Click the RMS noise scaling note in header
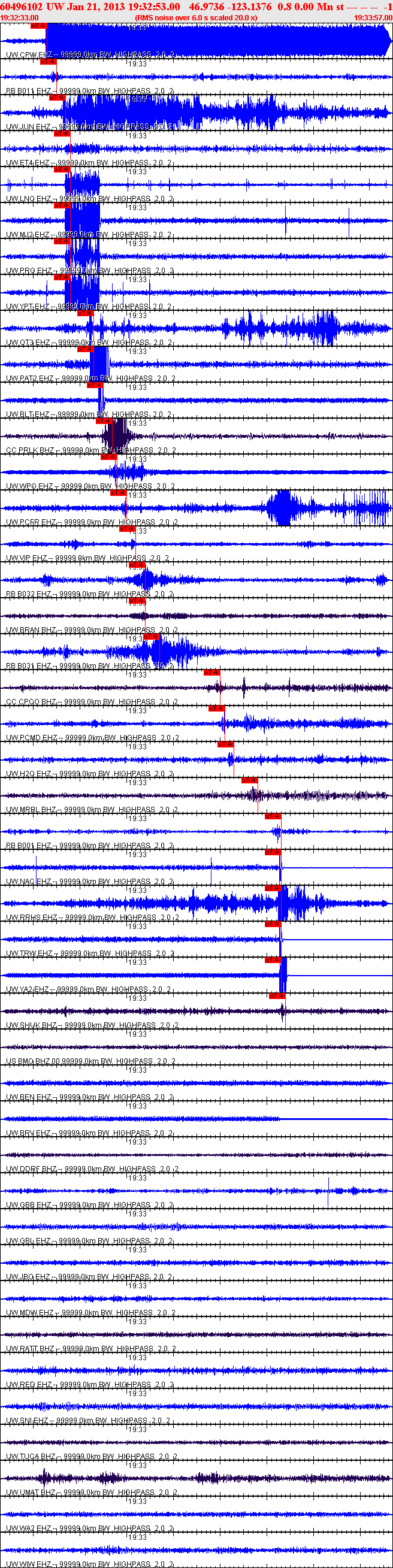This screenshot has width=393, height=1568. [196, 18]
